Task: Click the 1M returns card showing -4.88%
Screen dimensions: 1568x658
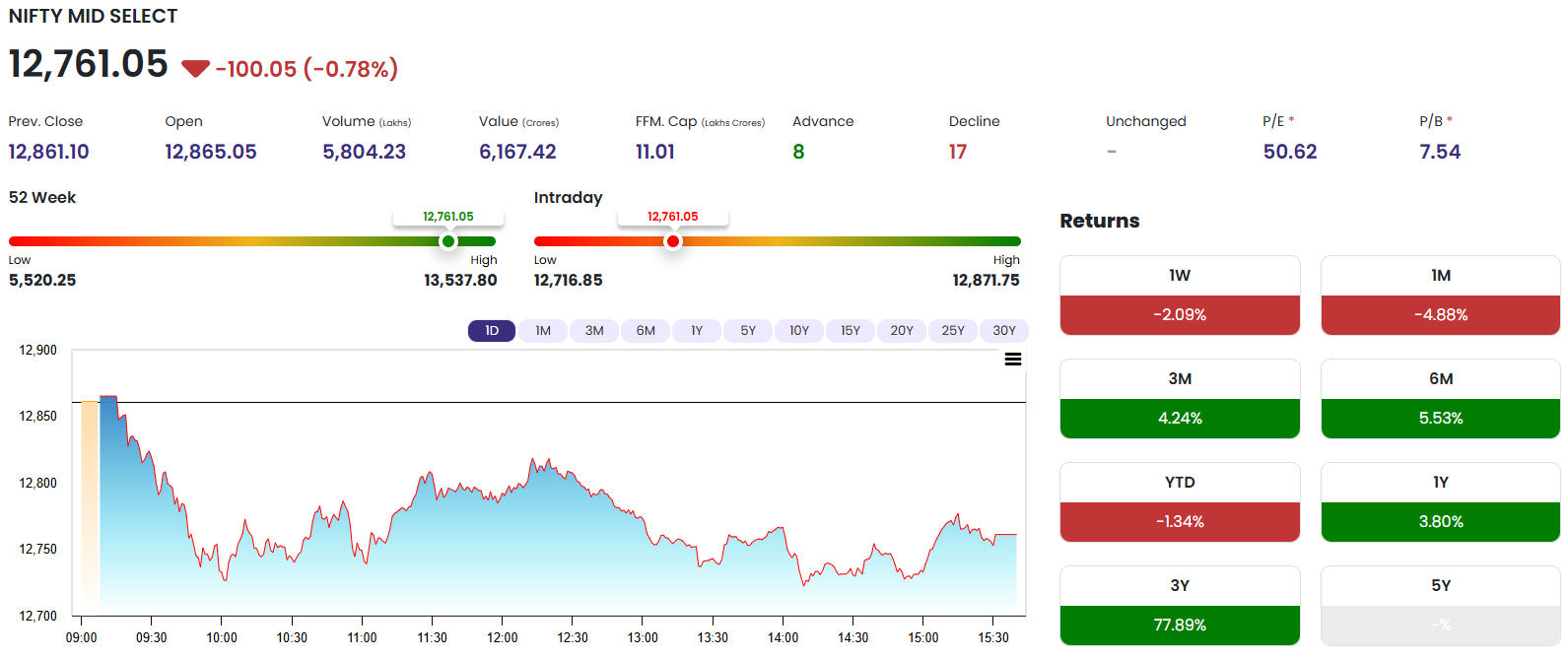Action: (1441, 296)
